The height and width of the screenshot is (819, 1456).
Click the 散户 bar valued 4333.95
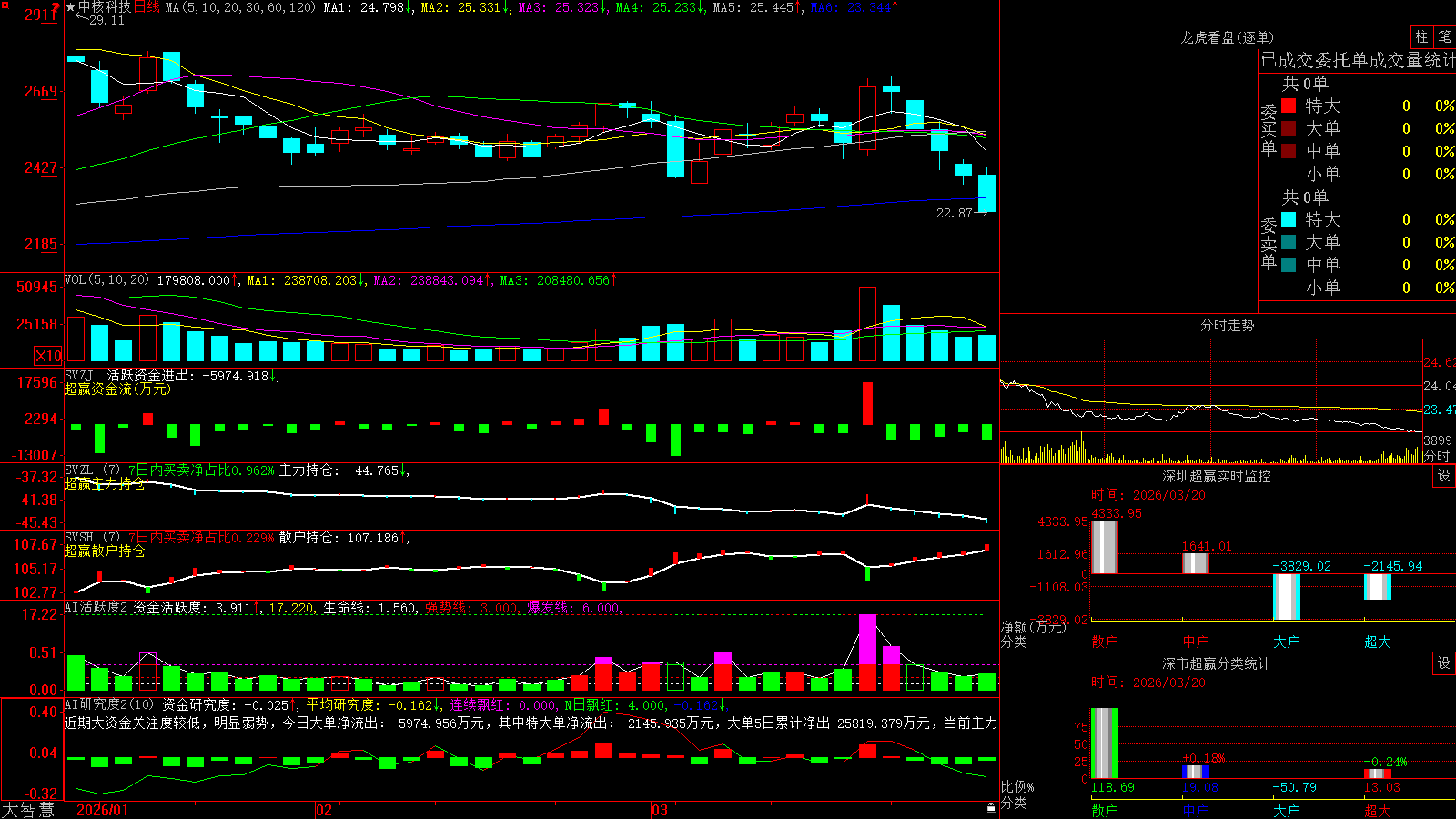coord(1104,546)
